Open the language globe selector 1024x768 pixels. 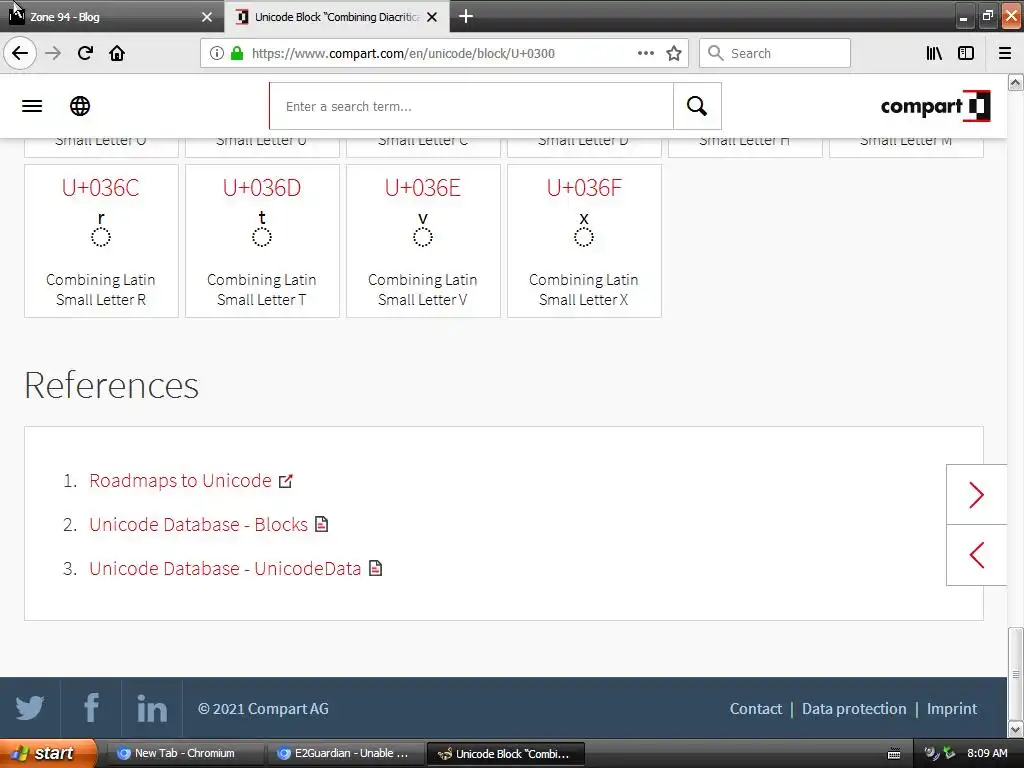coord(80,106)
